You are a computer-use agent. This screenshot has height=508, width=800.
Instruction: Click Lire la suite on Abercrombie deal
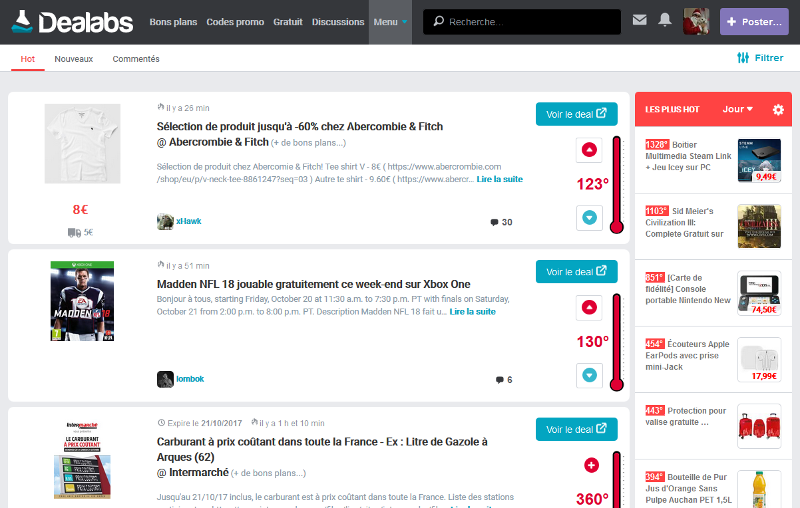(499, 179)
